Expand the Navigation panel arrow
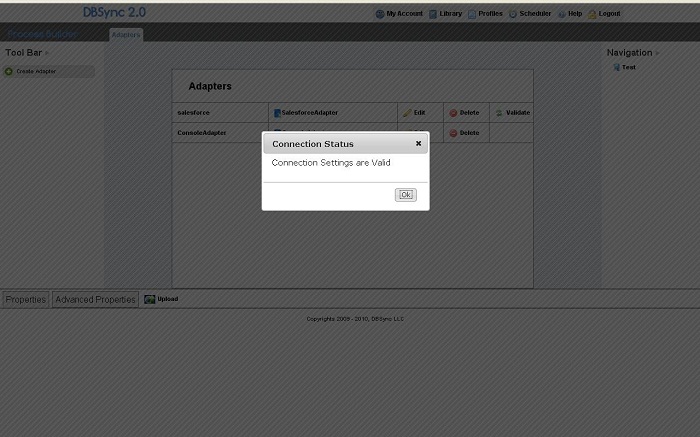The height and width of the screenshot is (437, 700). point(656,53)
